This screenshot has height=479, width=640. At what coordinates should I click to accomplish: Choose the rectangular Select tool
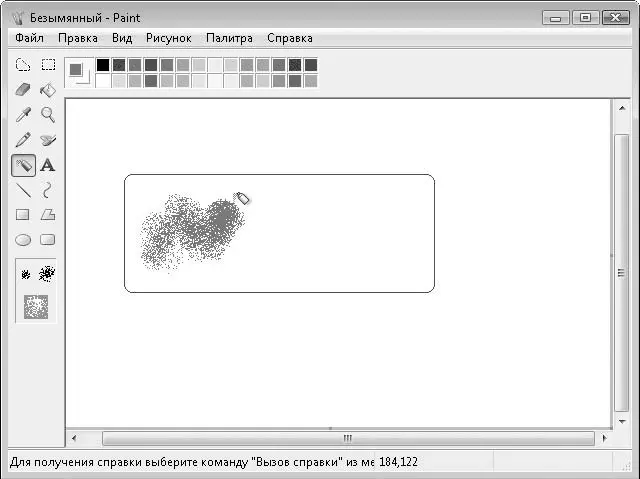point(48,65)
